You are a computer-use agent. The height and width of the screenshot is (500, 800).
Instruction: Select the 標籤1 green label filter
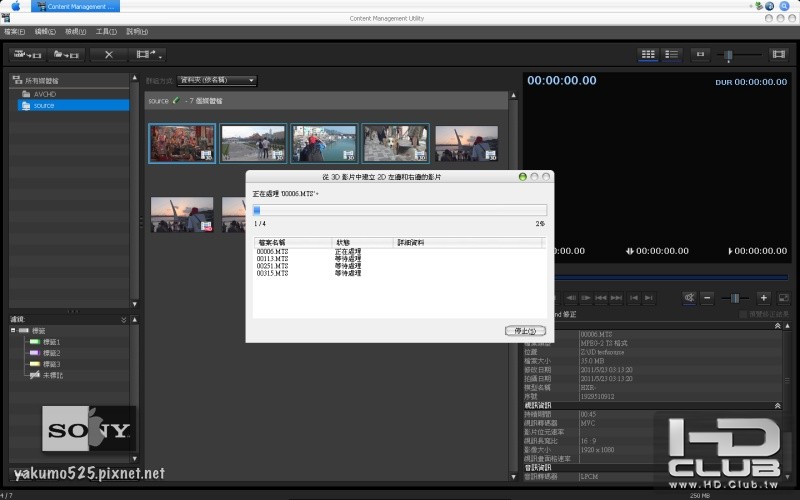[x=50, y=342]
